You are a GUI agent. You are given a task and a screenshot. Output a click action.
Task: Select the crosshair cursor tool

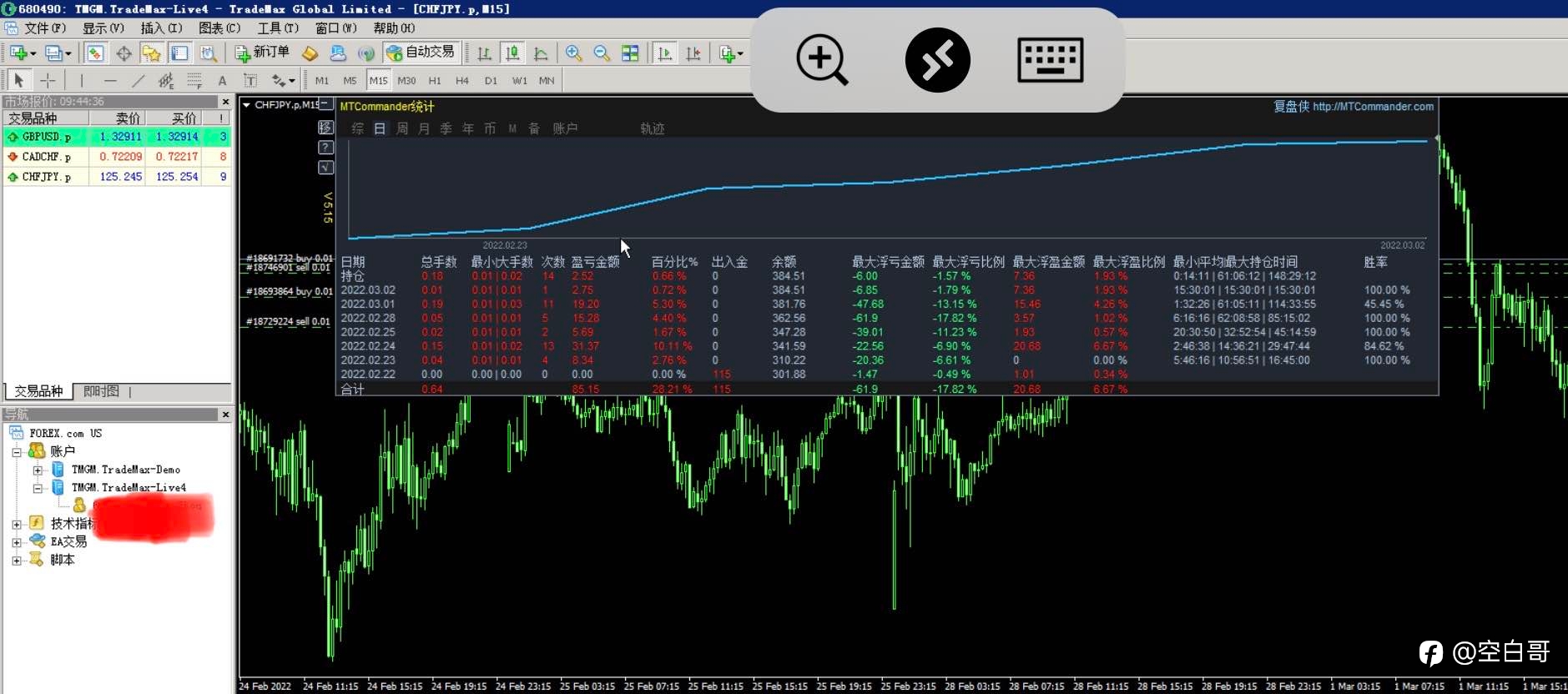(48, 80)
